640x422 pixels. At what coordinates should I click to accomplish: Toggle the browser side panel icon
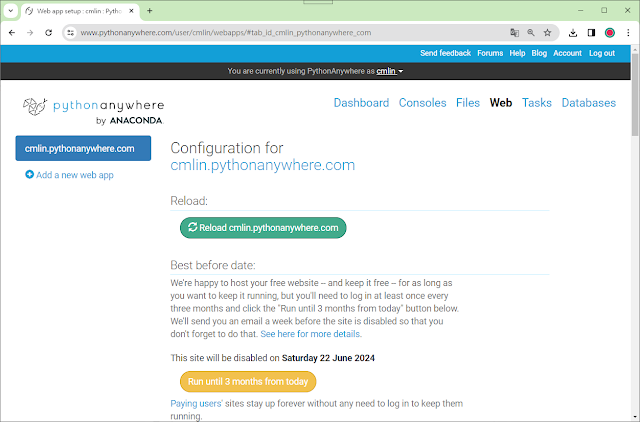point(591,33)
